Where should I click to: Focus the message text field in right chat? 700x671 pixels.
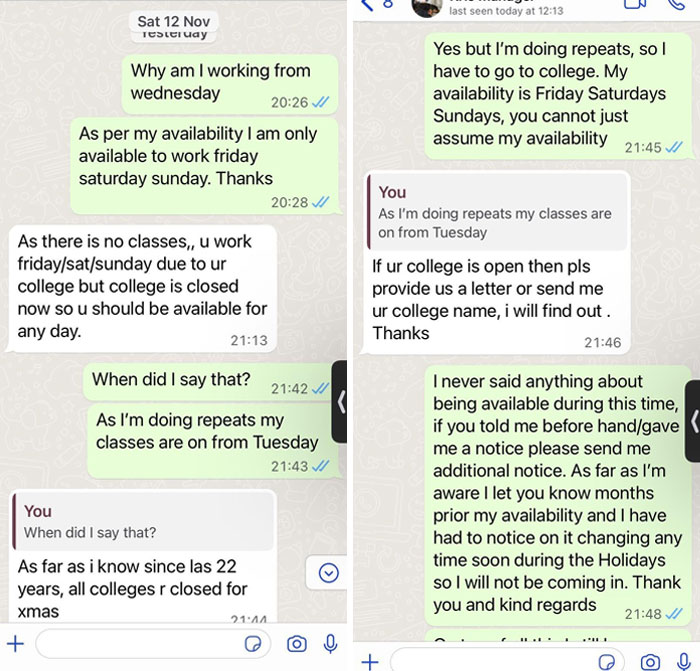point(490,661)
